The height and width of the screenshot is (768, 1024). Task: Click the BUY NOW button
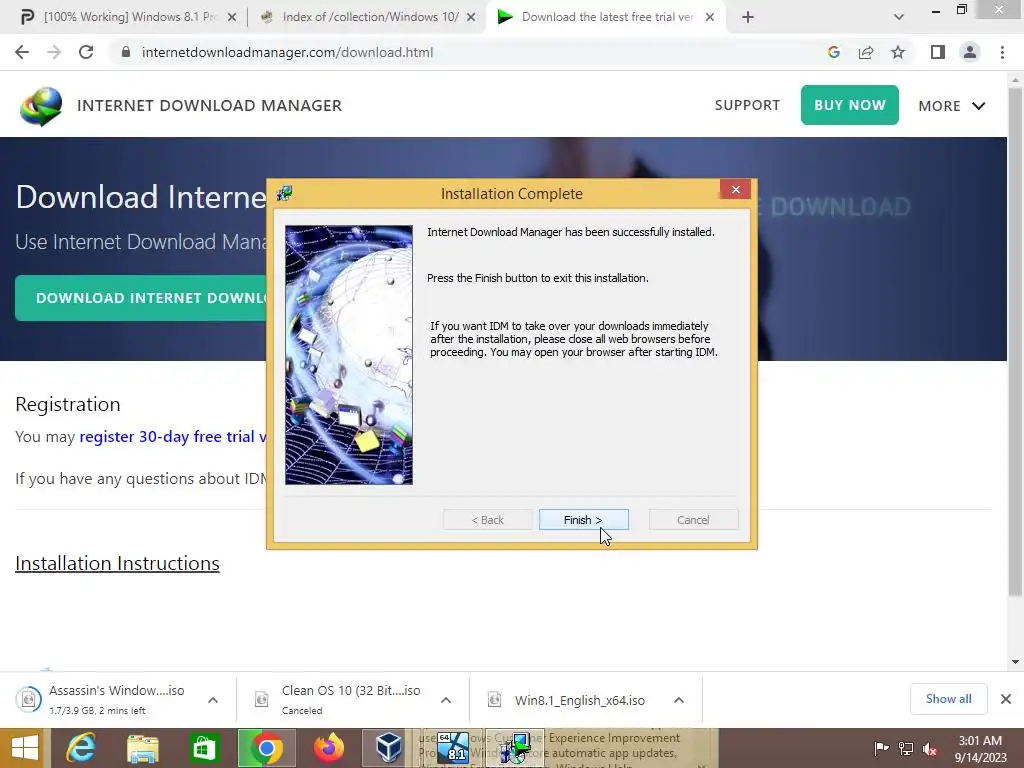tap(850, 105)
